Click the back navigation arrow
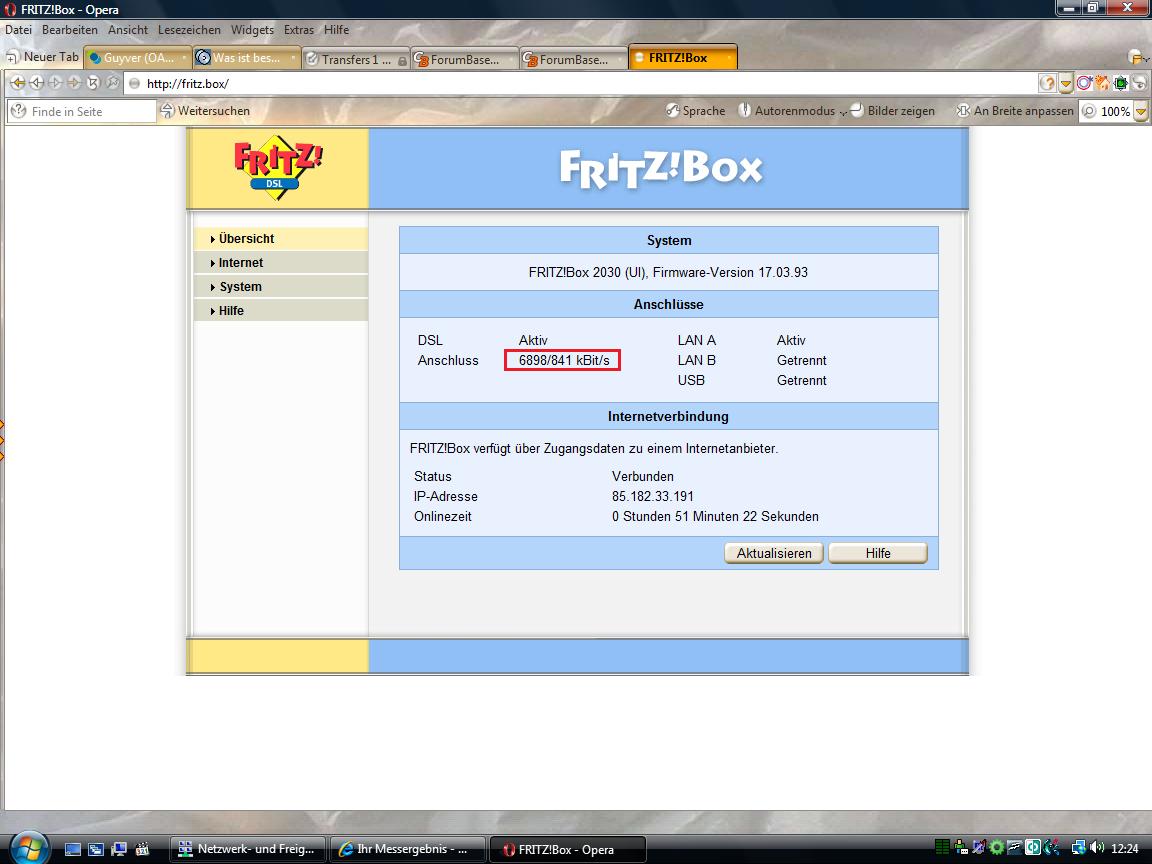 coord(36,83)
